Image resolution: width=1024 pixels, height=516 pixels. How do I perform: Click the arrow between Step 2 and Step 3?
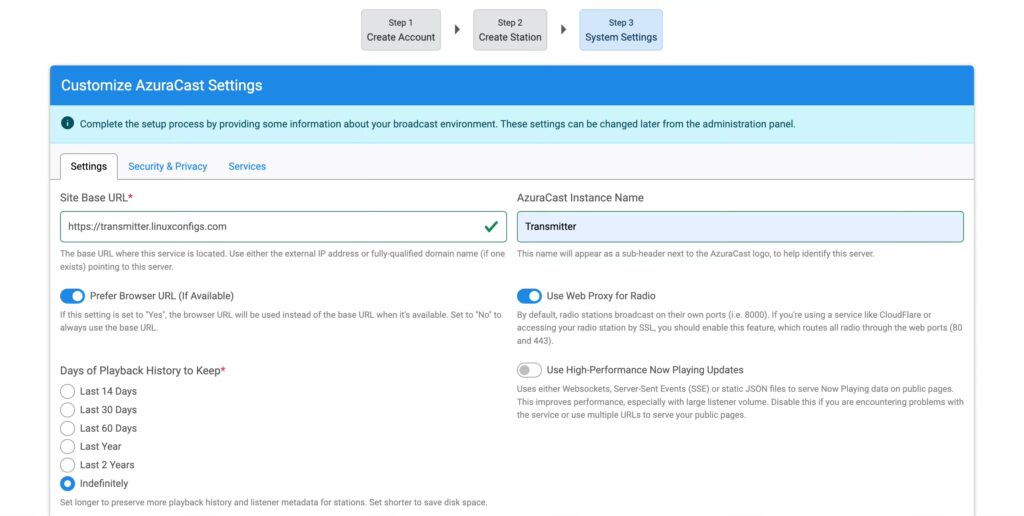[563, 29]
